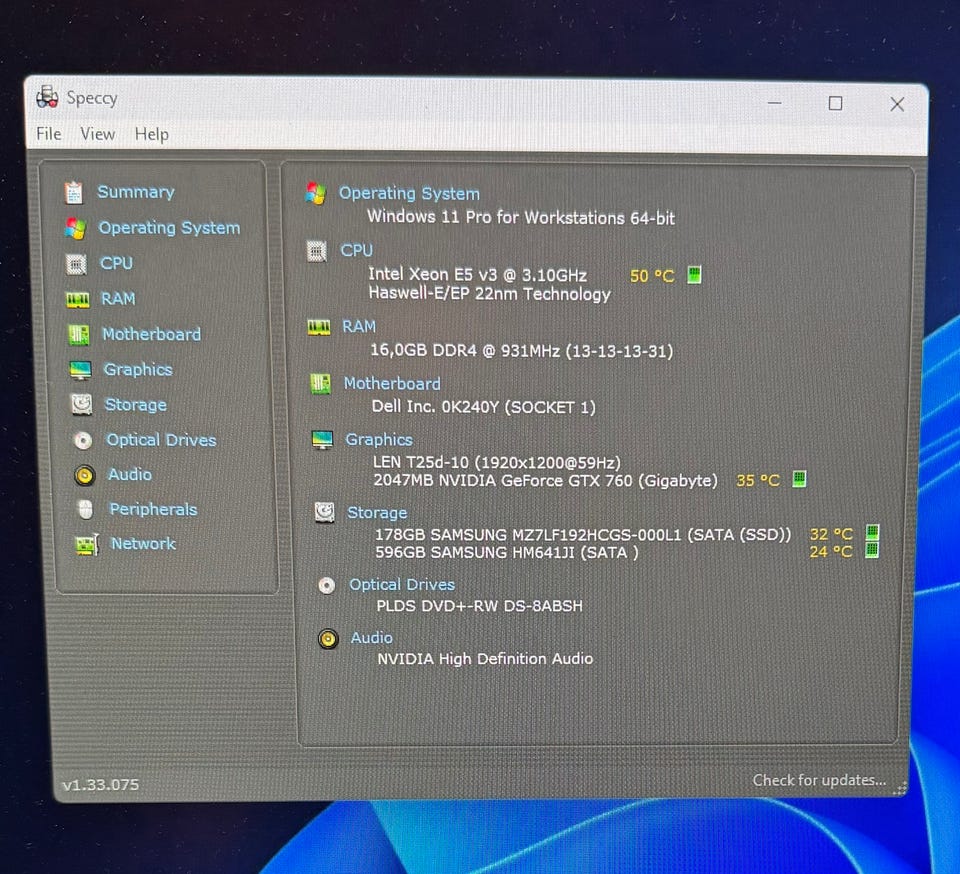This screenshot has height=874, width=960.
Task: Click the Motherboard heading in summary pane
Action: tap(391, 383)
